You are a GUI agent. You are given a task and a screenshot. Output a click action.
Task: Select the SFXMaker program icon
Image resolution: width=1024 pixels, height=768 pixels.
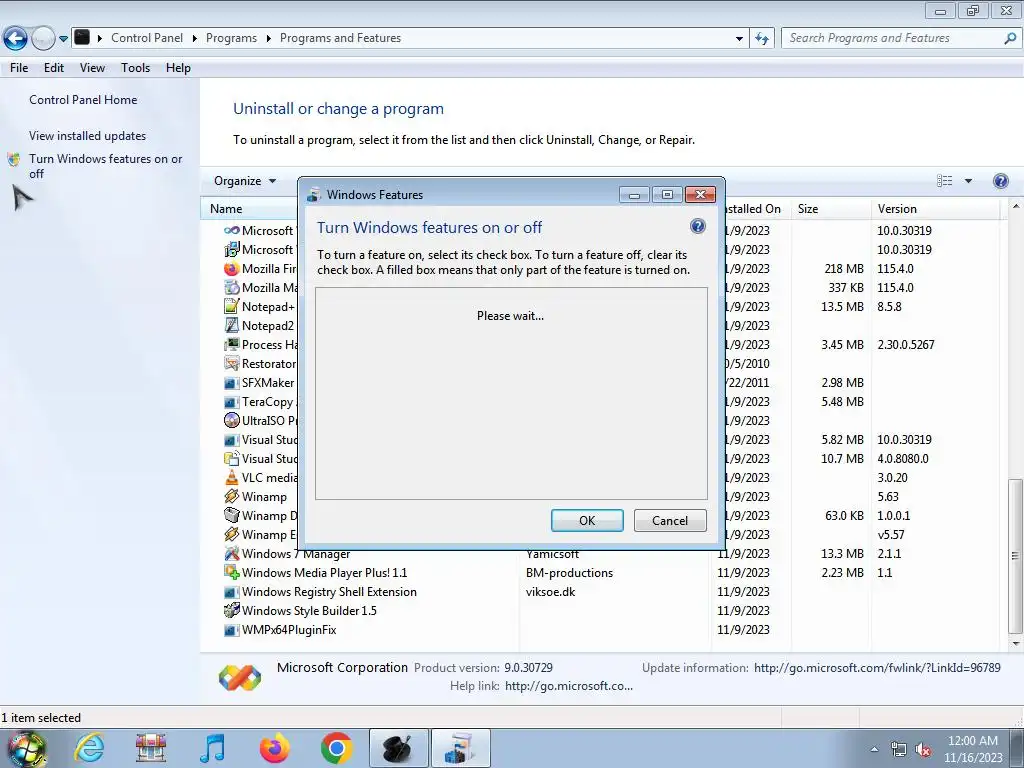(x=231, y=383)
